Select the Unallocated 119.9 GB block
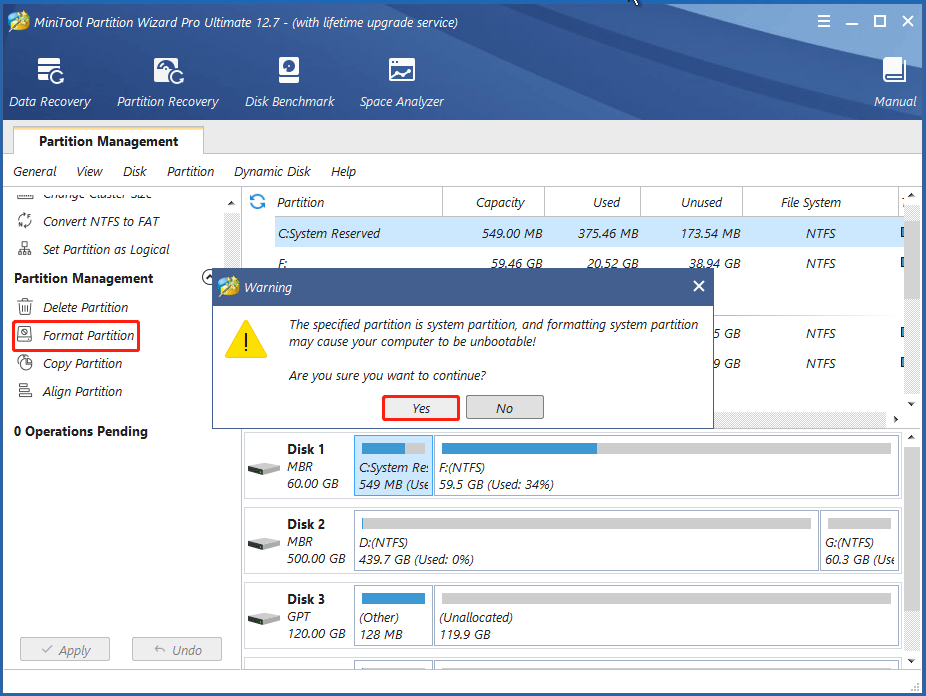This screenshot has width=926, height=696. click(x=666, y=615)
